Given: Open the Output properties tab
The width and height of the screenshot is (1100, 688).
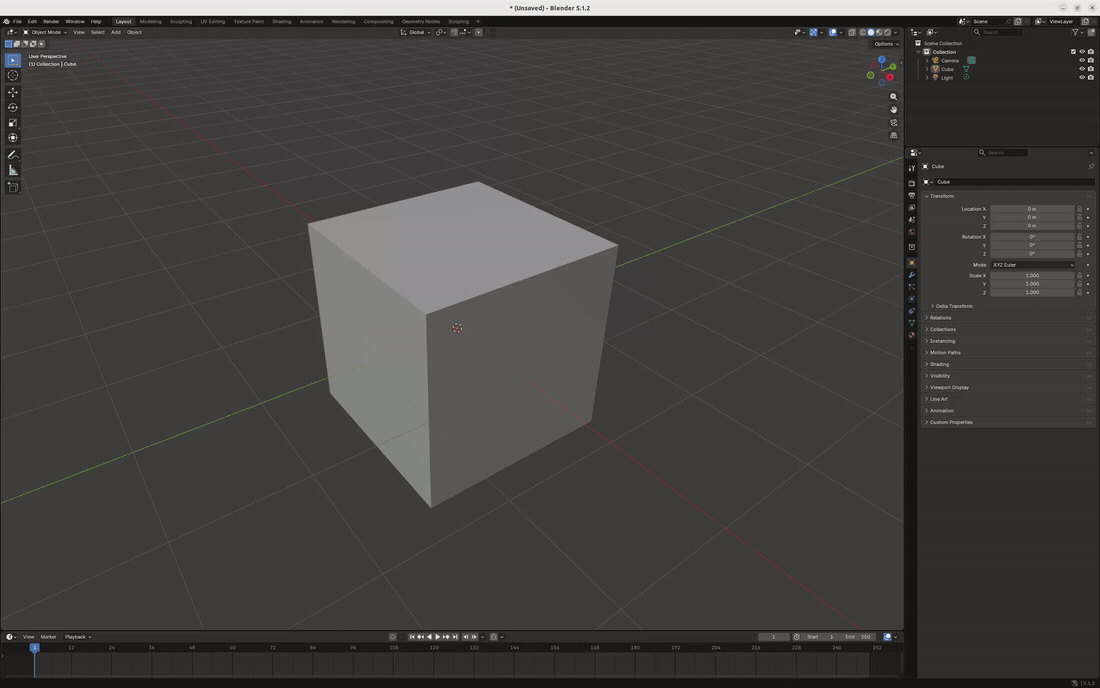Looking at the screenshot, I should [911, 196].
